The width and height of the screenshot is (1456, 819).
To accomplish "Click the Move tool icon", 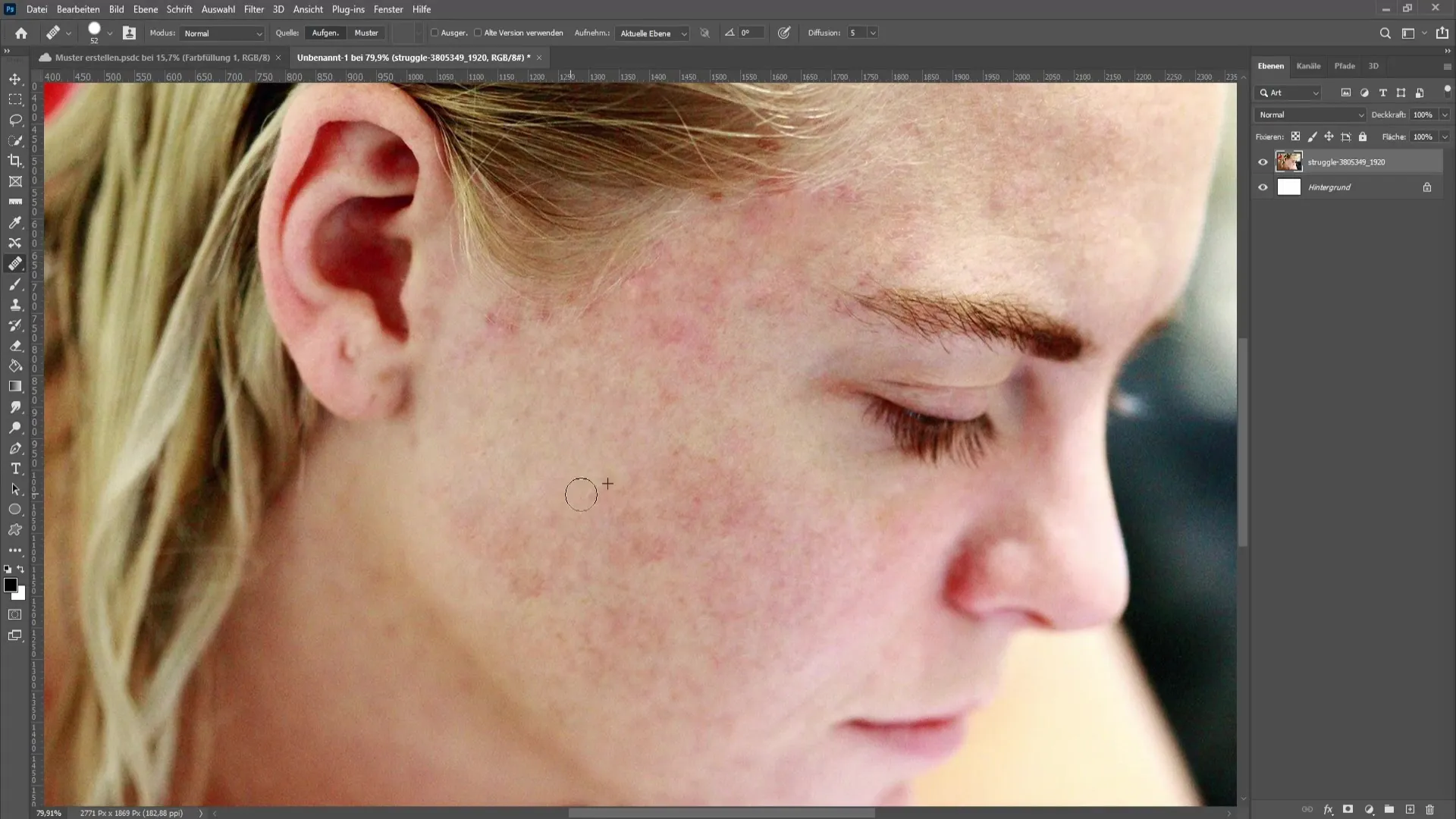I will pos(15,78).
